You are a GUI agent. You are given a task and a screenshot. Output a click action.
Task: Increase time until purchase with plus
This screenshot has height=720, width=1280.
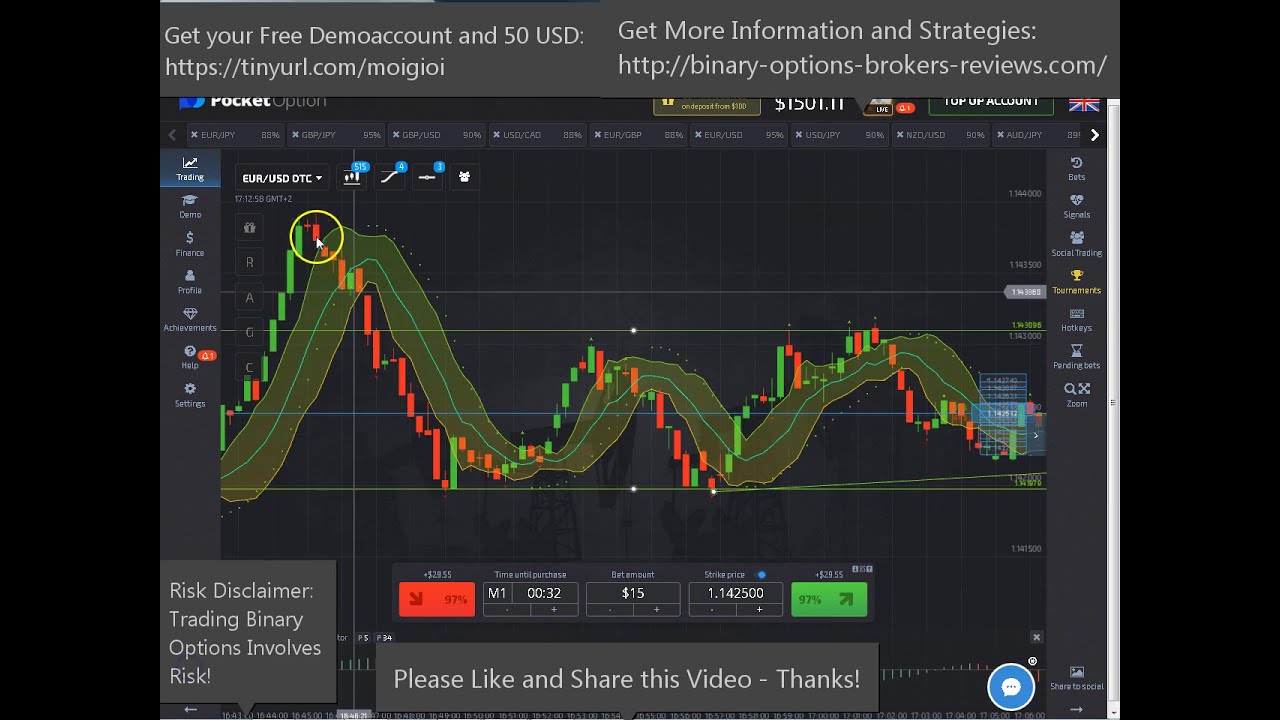[x=554, y=609]
